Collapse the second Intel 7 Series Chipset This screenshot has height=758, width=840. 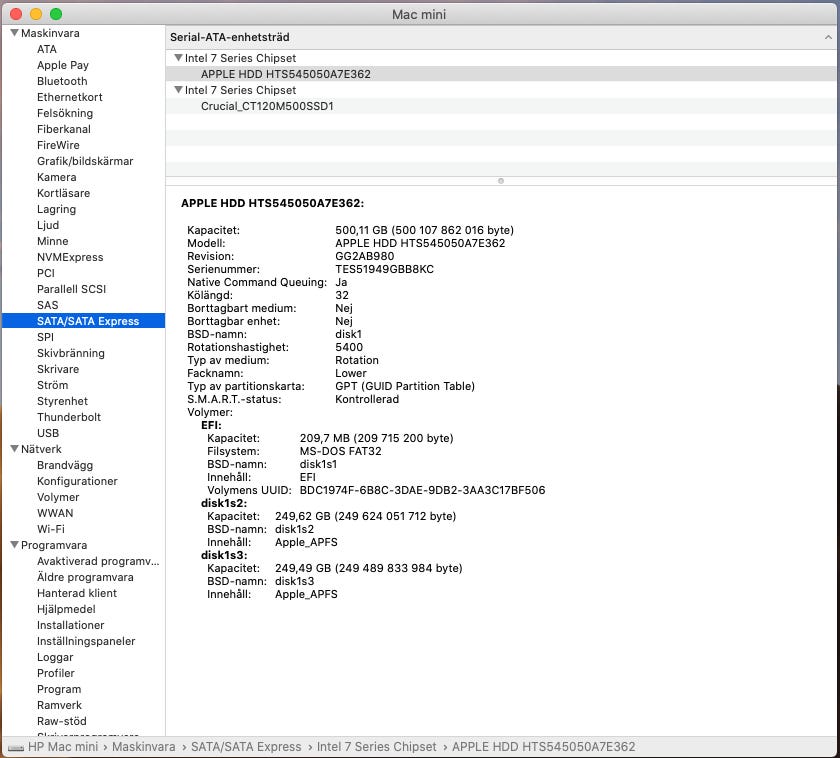(x=178, y=90)
